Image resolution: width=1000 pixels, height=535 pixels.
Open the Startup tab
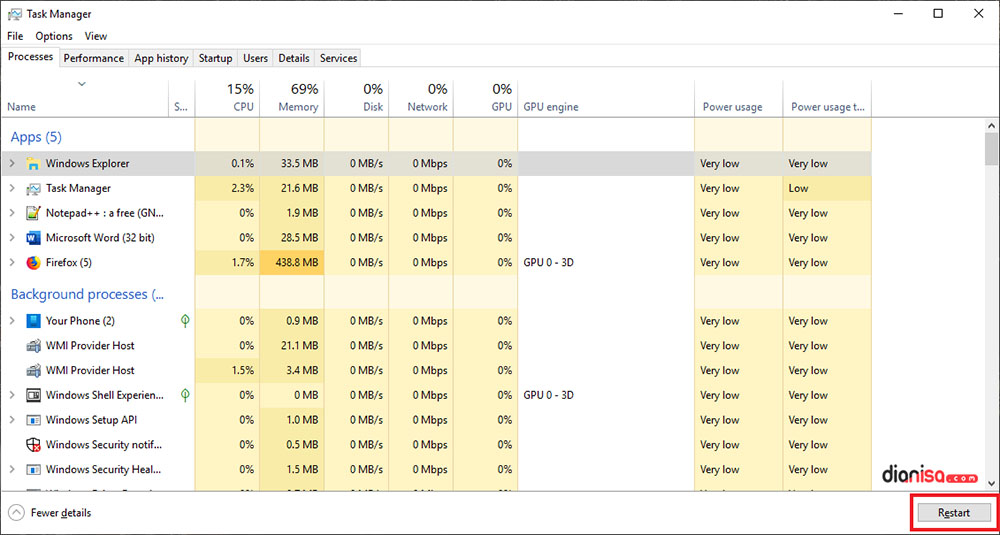(215, 58)
